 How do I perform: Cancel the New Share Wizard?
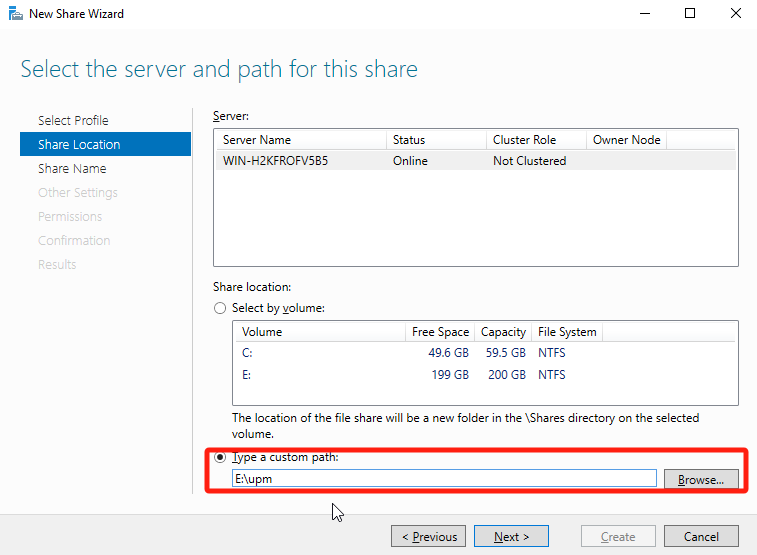click(x=700, y=537)
